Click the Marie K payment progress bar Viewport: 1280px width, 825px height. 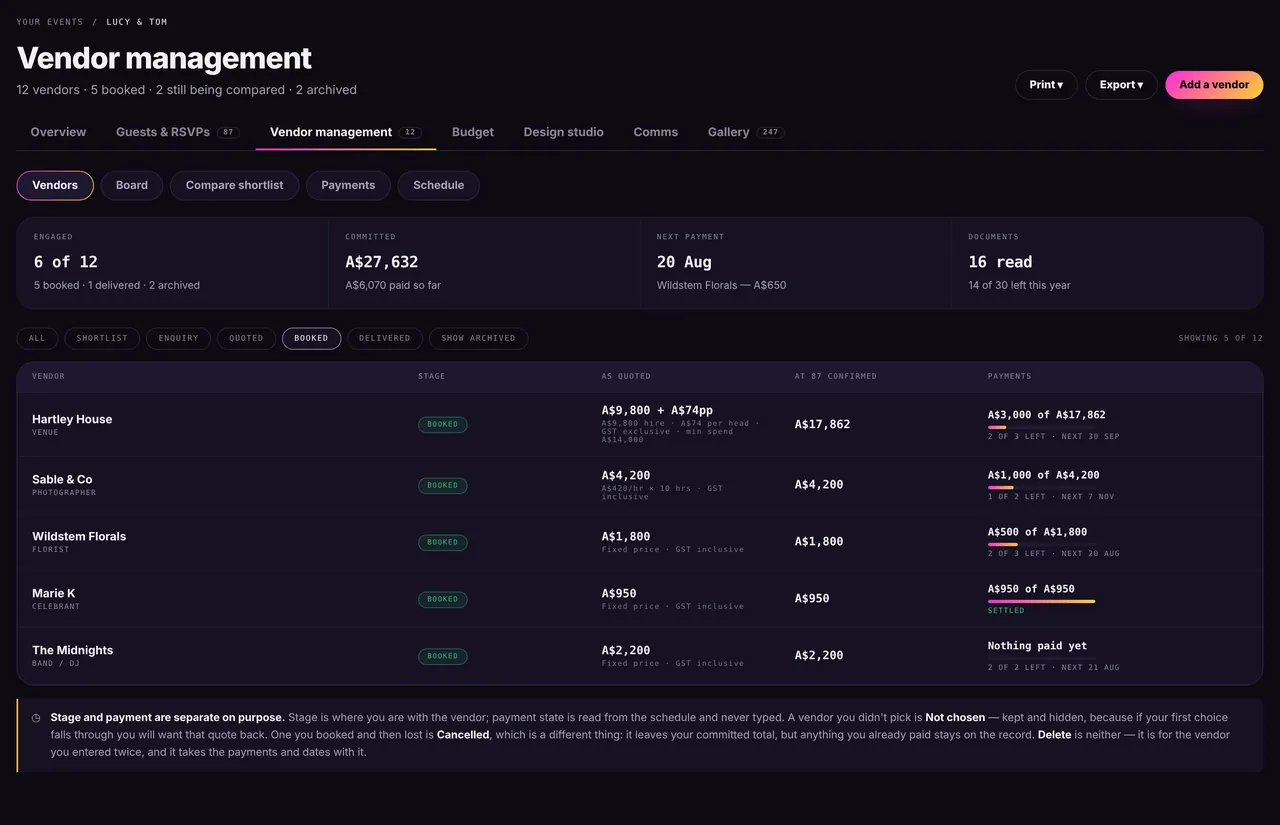pos(1042,601)
